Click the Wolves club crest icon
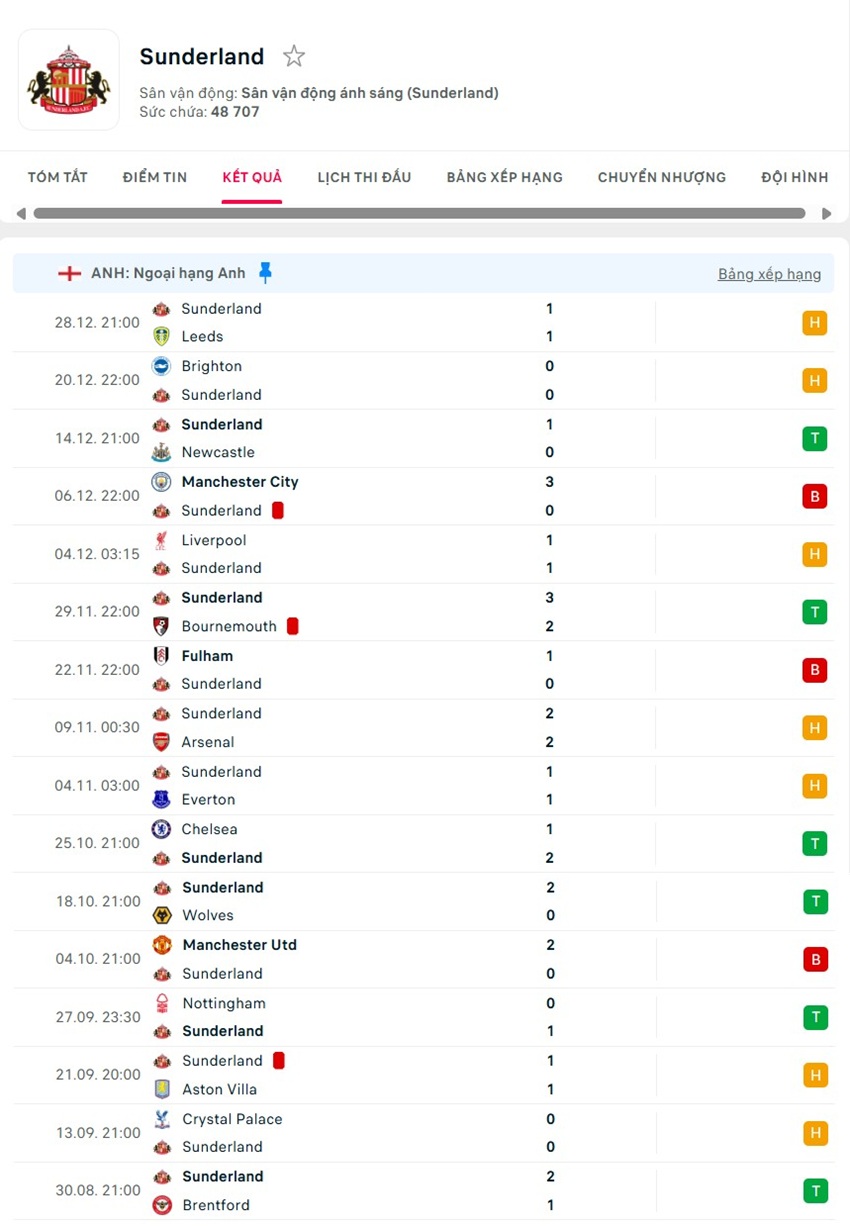 point(161,915)
